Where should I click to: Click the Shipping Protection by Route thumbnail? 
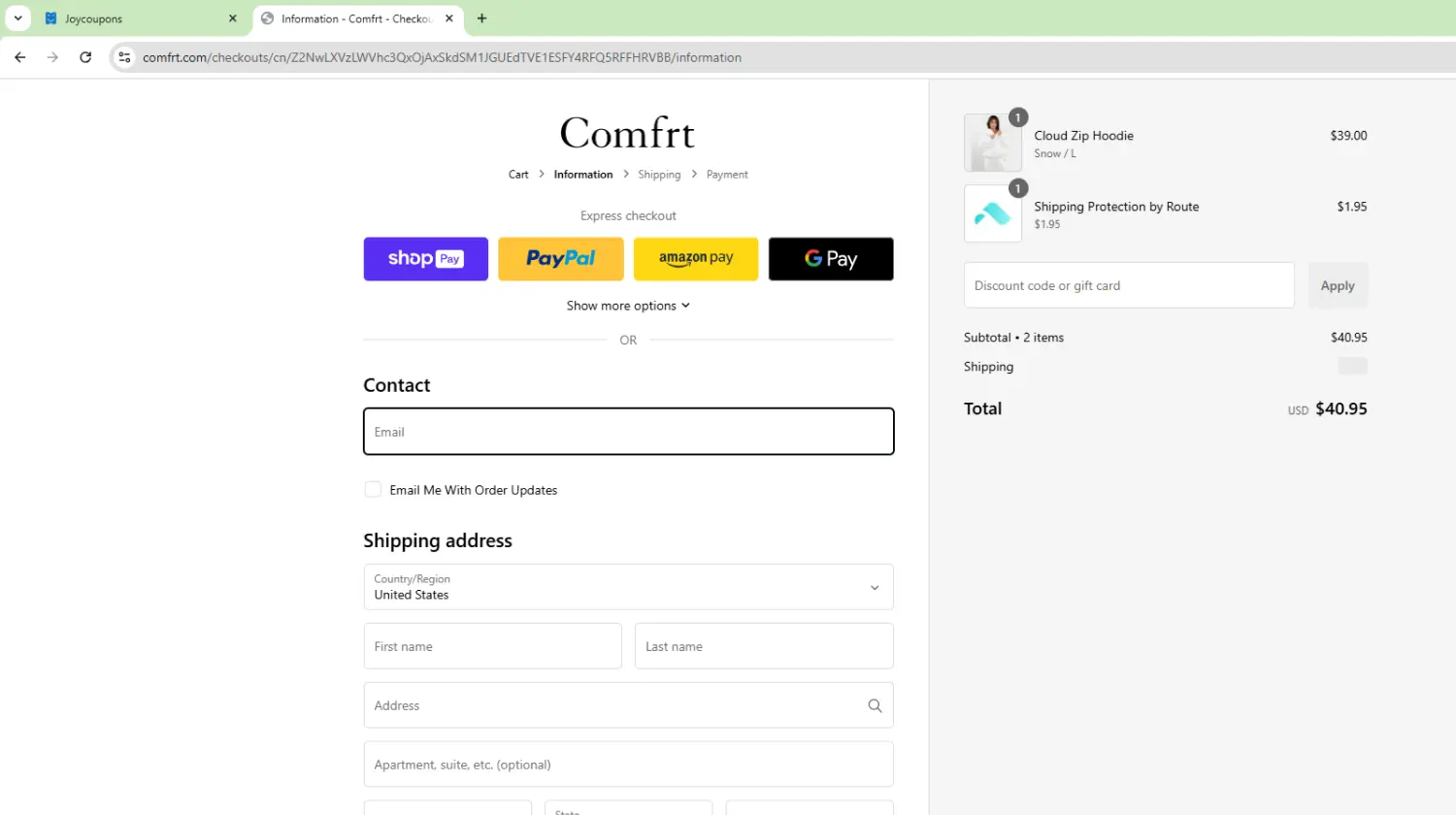coord(993,213)
